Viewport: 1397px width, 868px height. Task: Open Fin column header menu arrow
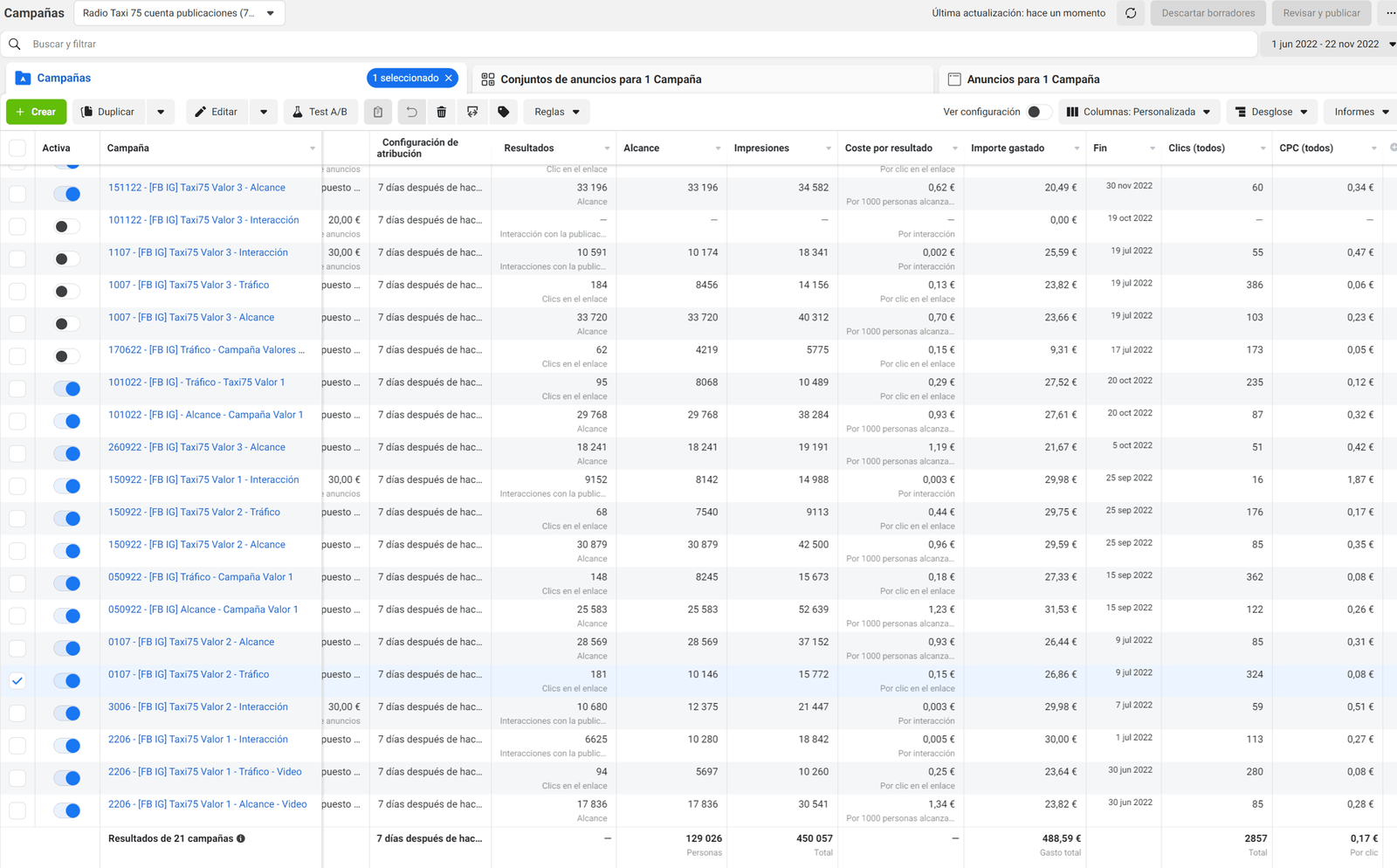pyautogui.click(x=1152, y=148)
